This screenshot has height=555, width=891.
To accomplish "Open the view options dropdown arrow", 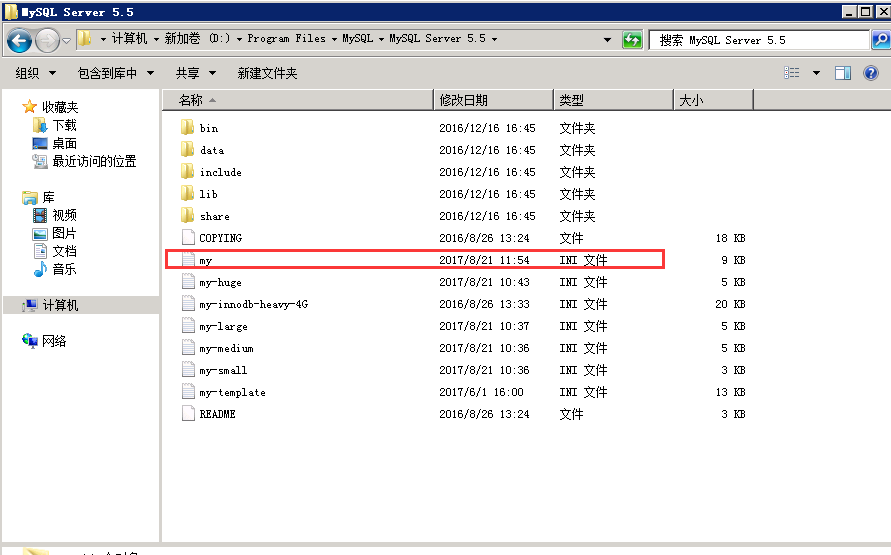I will coord(816,73).
